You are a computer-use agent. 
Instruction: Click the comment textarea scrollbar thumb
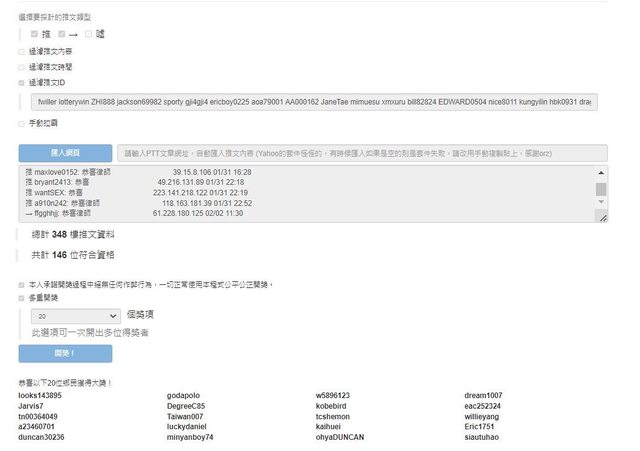(x=601, y=188)
